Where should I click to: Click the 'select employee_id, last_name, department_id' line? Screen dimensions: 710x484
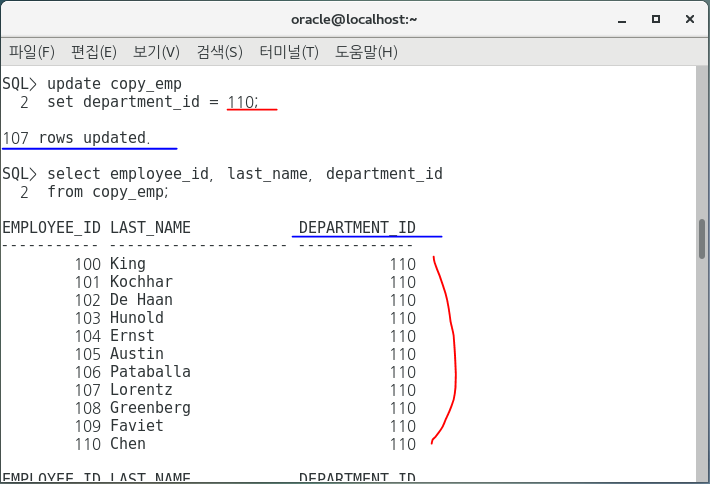(x=245, y=174)
